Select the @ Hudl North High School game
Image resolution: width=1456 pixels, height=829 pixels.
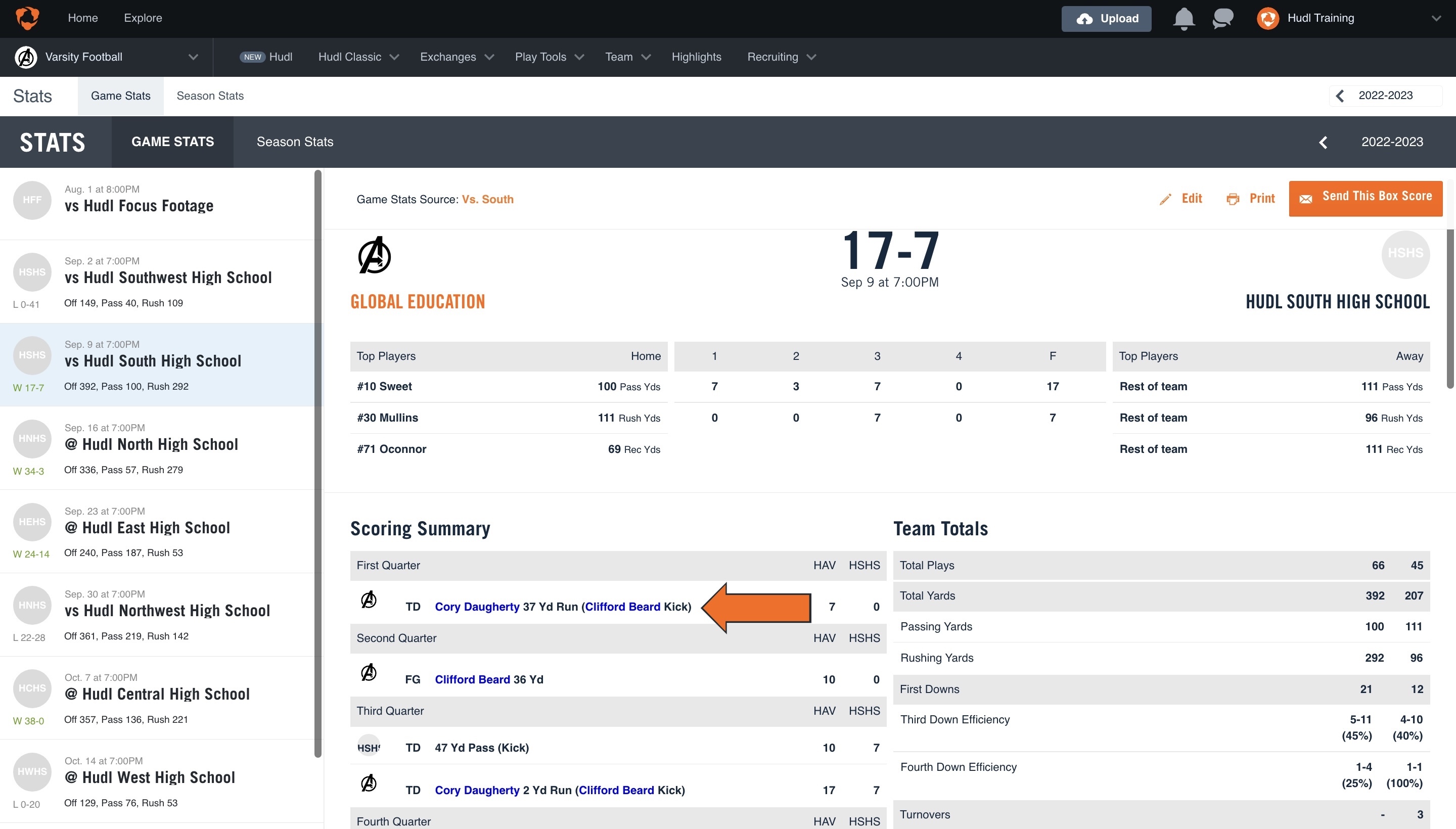coord(157,448)
